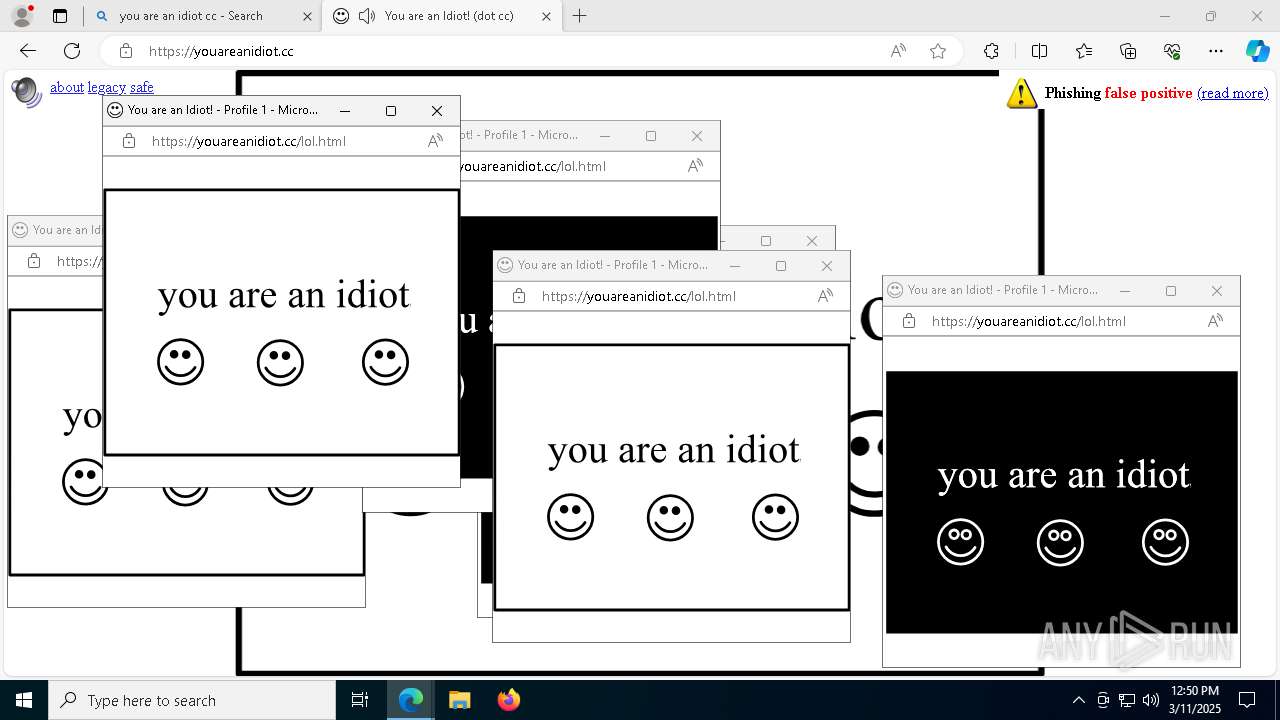Open Browser essentials heart icon
The width and height of the screenshot is (1280, 720).
coord(1172,51)
